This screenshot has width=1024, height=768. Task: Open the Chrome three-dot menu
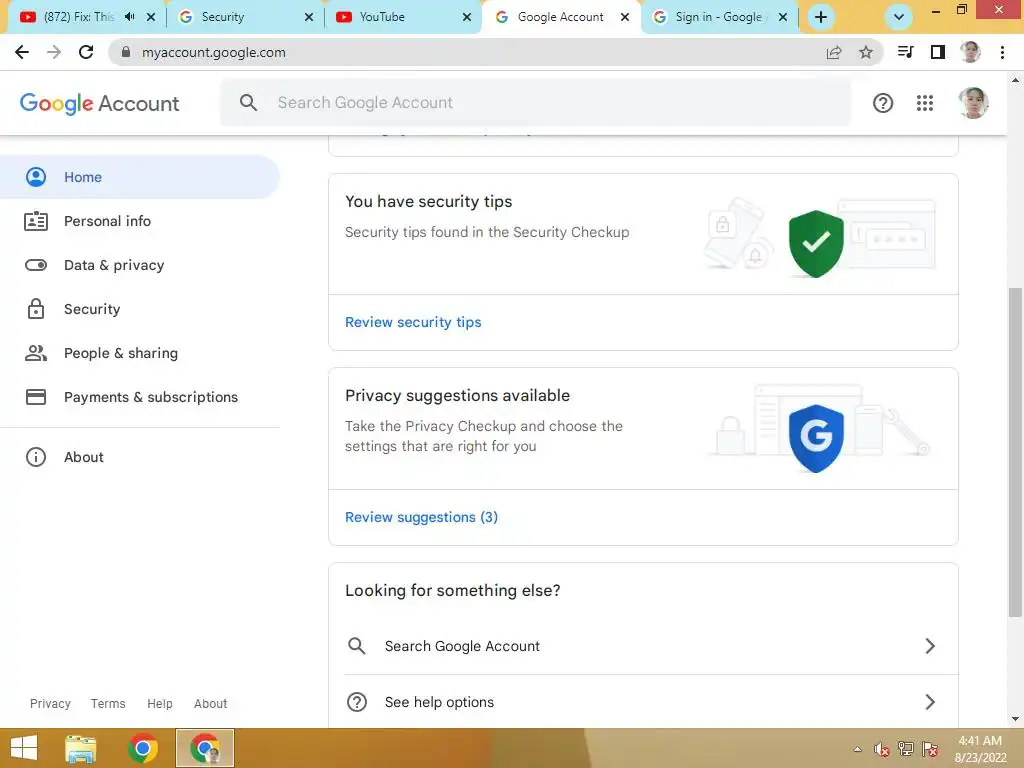(1002, 52)
